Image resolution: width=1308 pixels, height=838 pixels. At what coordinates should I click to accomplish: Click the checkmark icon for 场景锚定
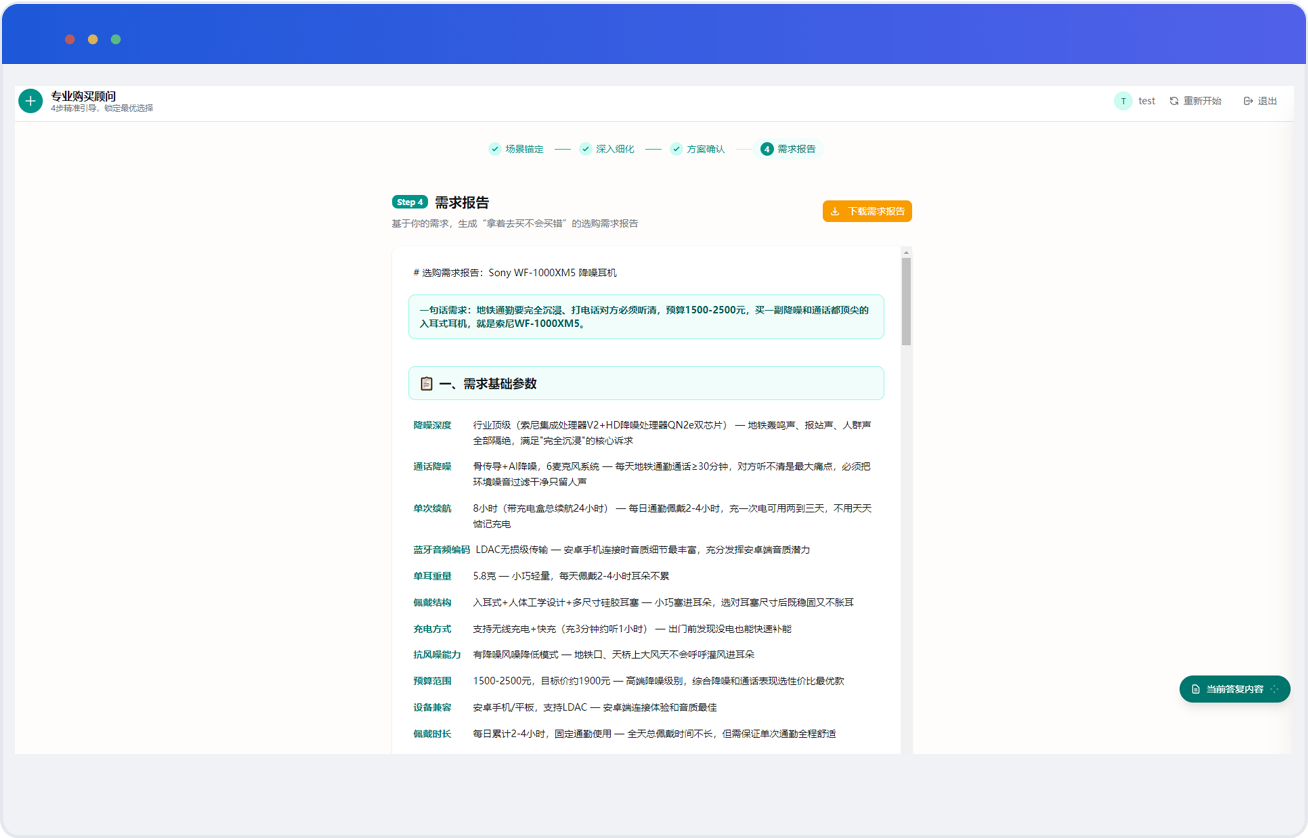[494, 149]
